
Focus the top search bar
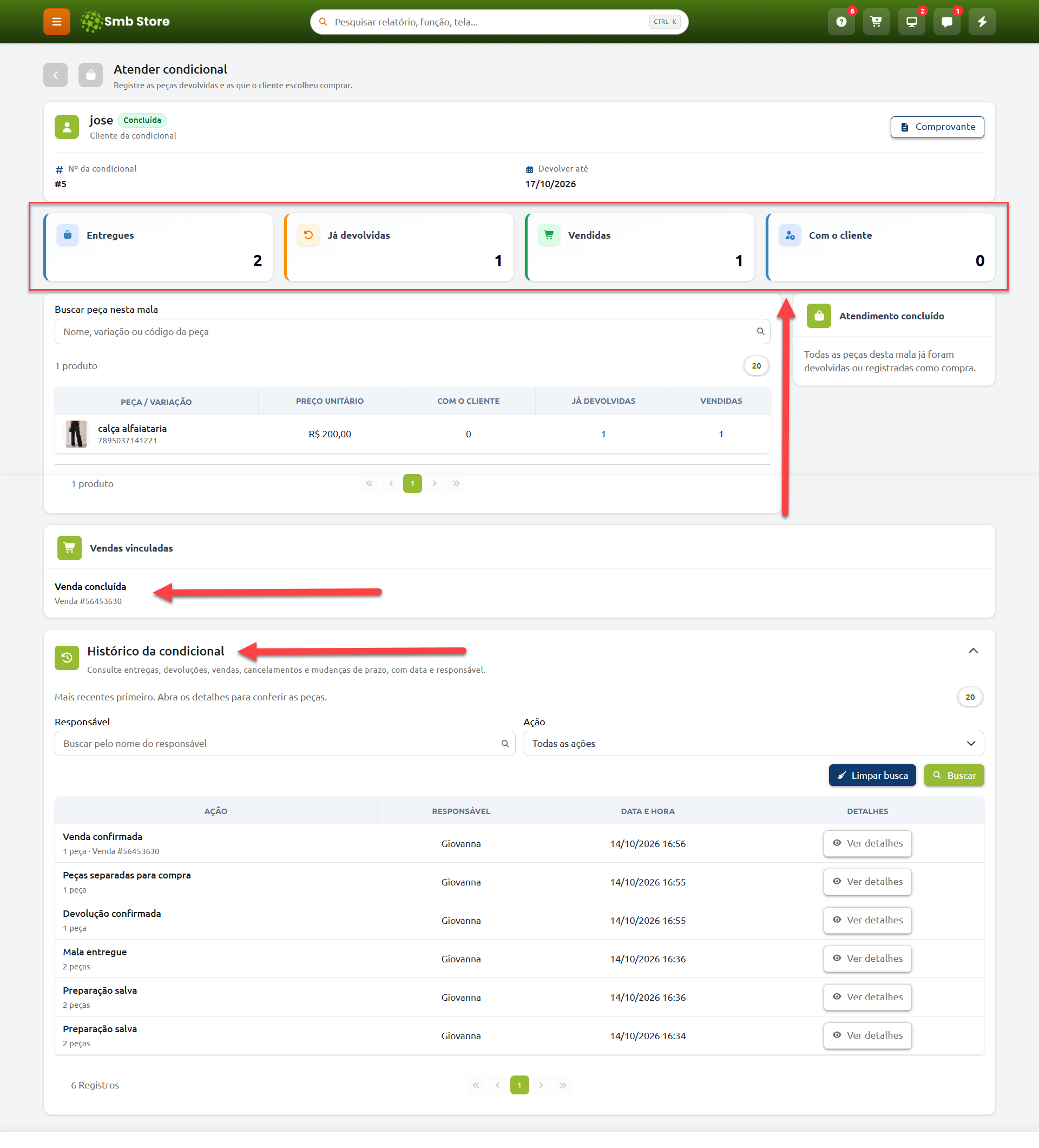[x=499, y=22]
